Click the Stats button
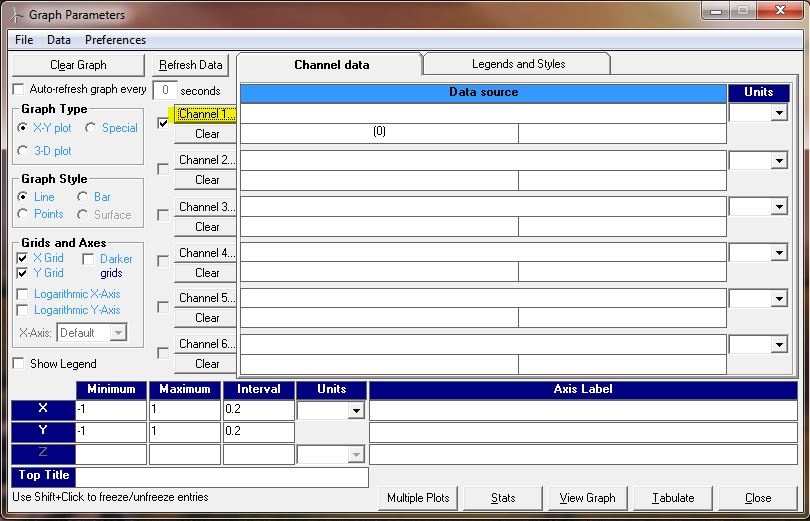Image resolution: width=810 pixels, height=521 pixels. click(x=503, y=498)
